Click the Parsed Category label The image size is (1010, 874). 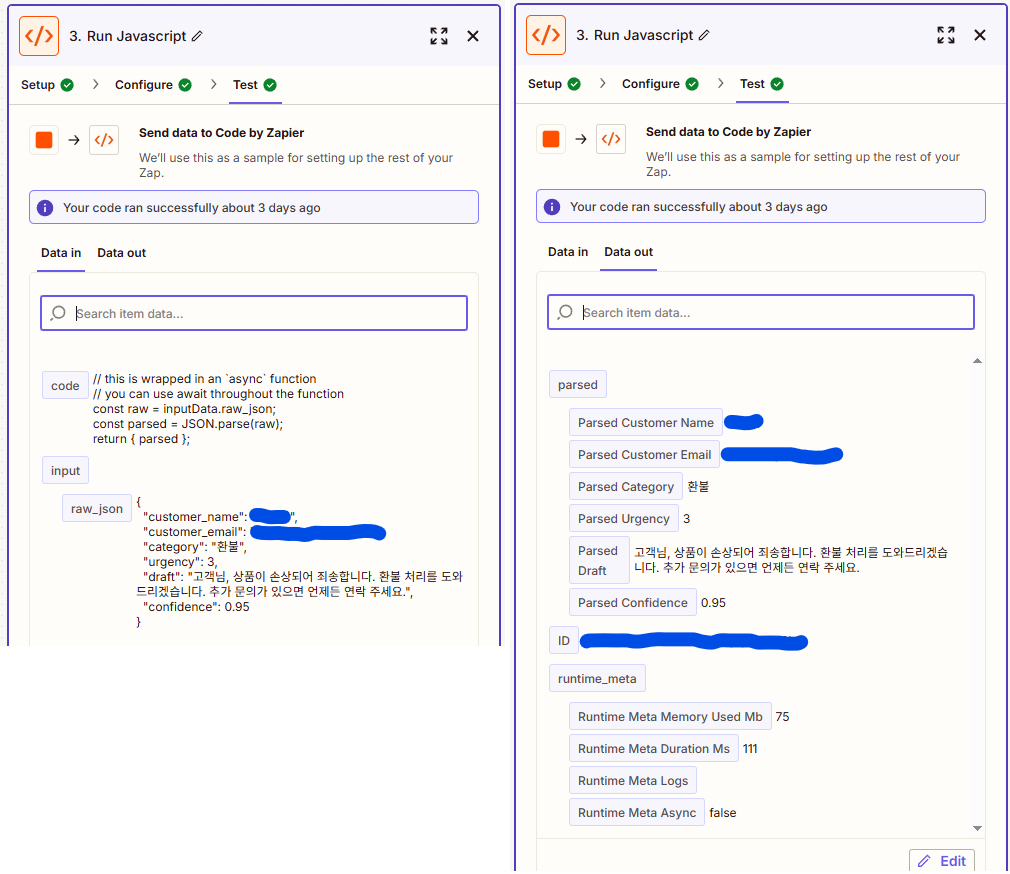click(x=625, y=486)
